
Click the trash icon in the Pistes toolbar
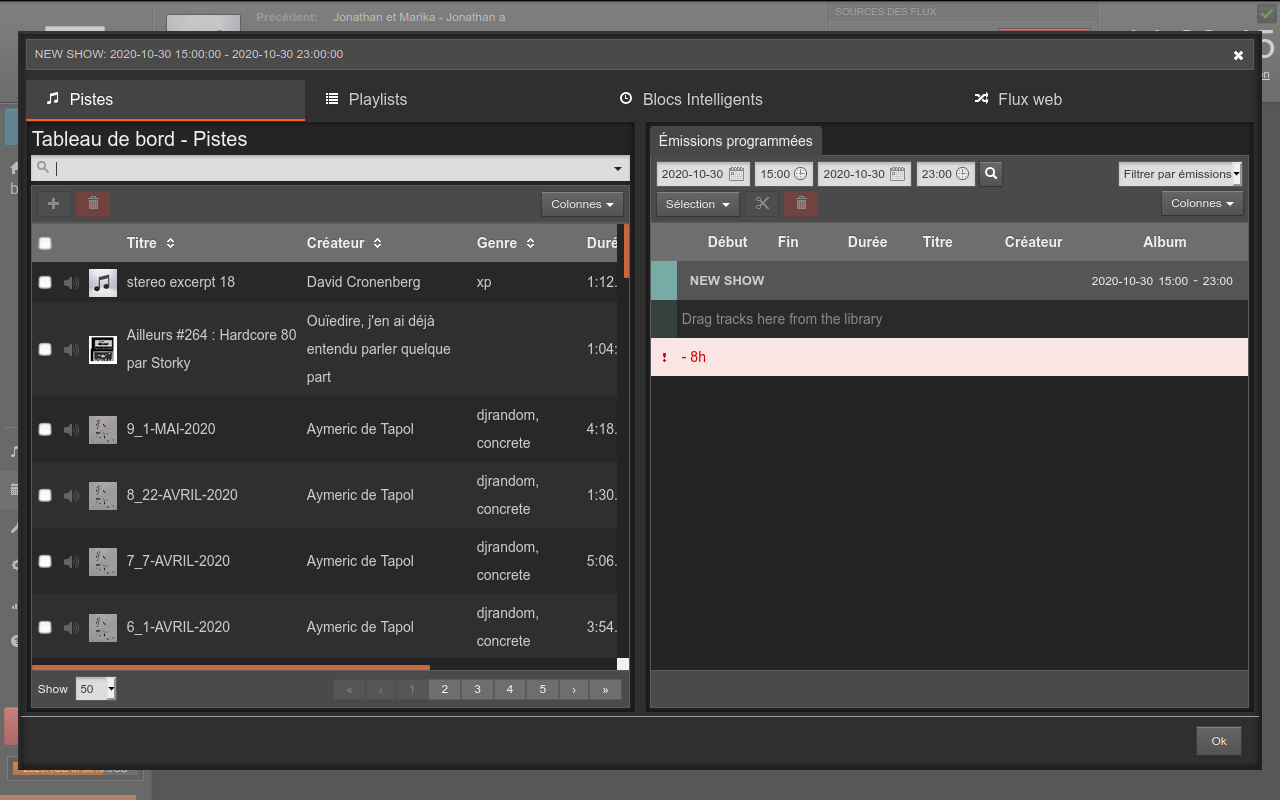click(x=93, y=204)
